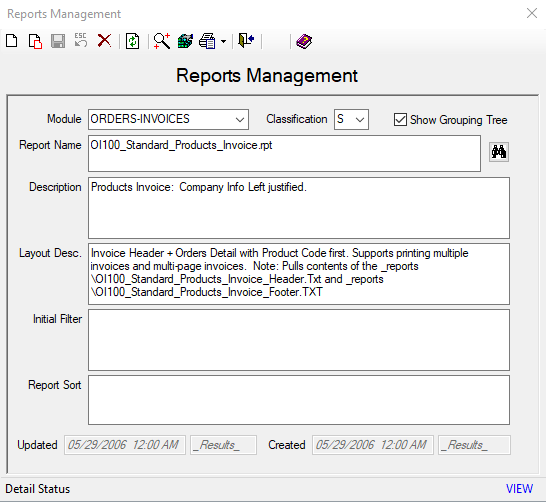Click the green Refresh page icon
The width and height of the screenshot is (546, 502).
[x=133, y=41]
